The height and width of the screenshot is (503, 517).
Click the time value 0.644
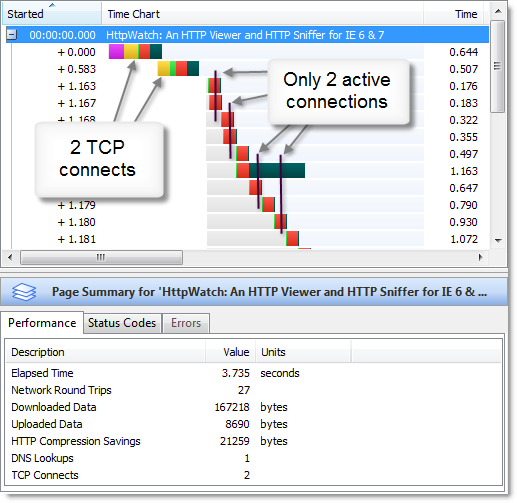tap(463, 52)
